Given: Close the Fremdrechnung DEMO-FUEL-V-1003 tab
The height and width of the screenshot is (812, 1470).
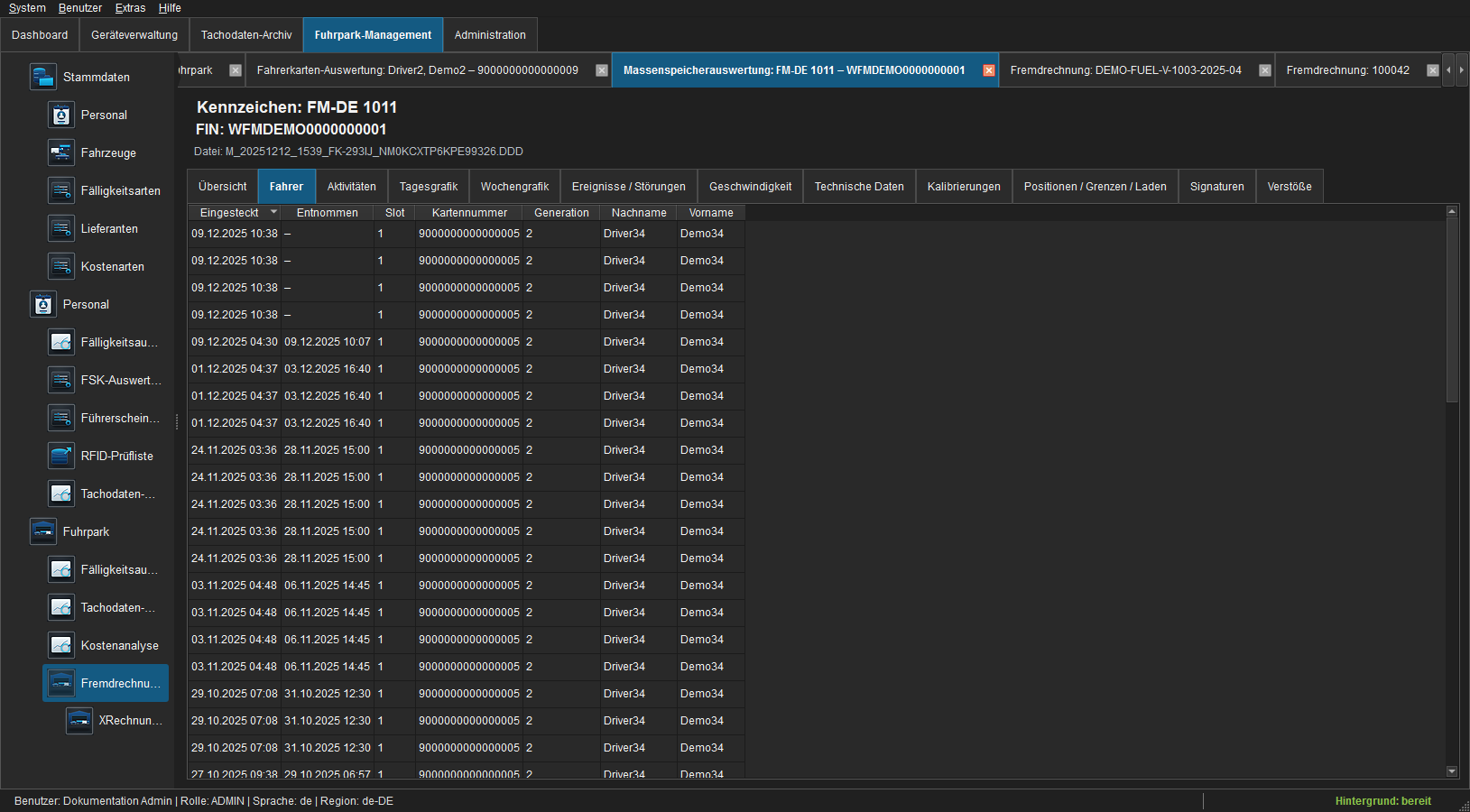Looking at the screenshot, I should click(x=1265, y=70).
